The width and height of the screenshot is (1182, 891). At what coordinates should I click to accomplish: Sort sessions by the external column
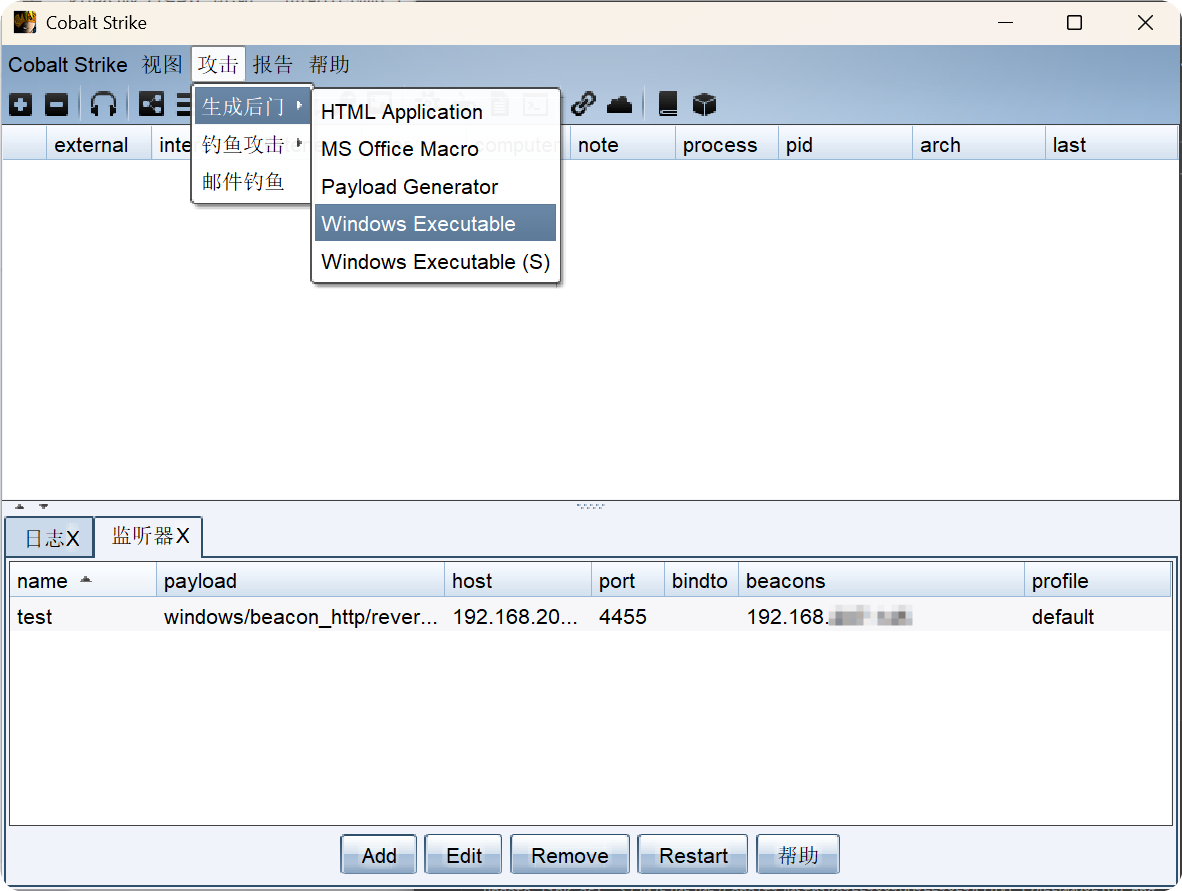pos(99,145)
